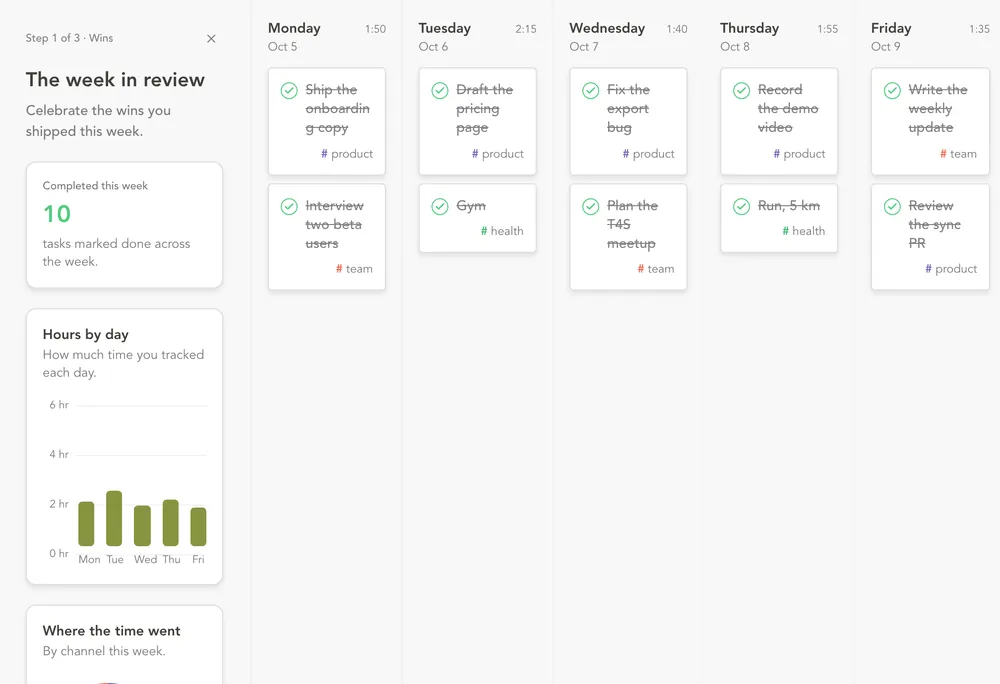Click the Oct 5 date label
1000x684 pixels.
[x=283, y=47]
